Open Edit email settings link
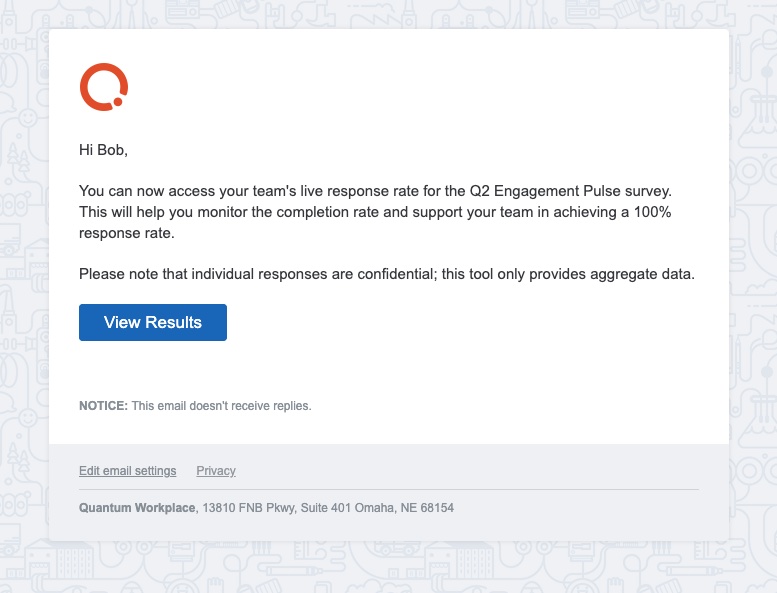The height and width of the screenshot is (593, 777). [127, 471]
